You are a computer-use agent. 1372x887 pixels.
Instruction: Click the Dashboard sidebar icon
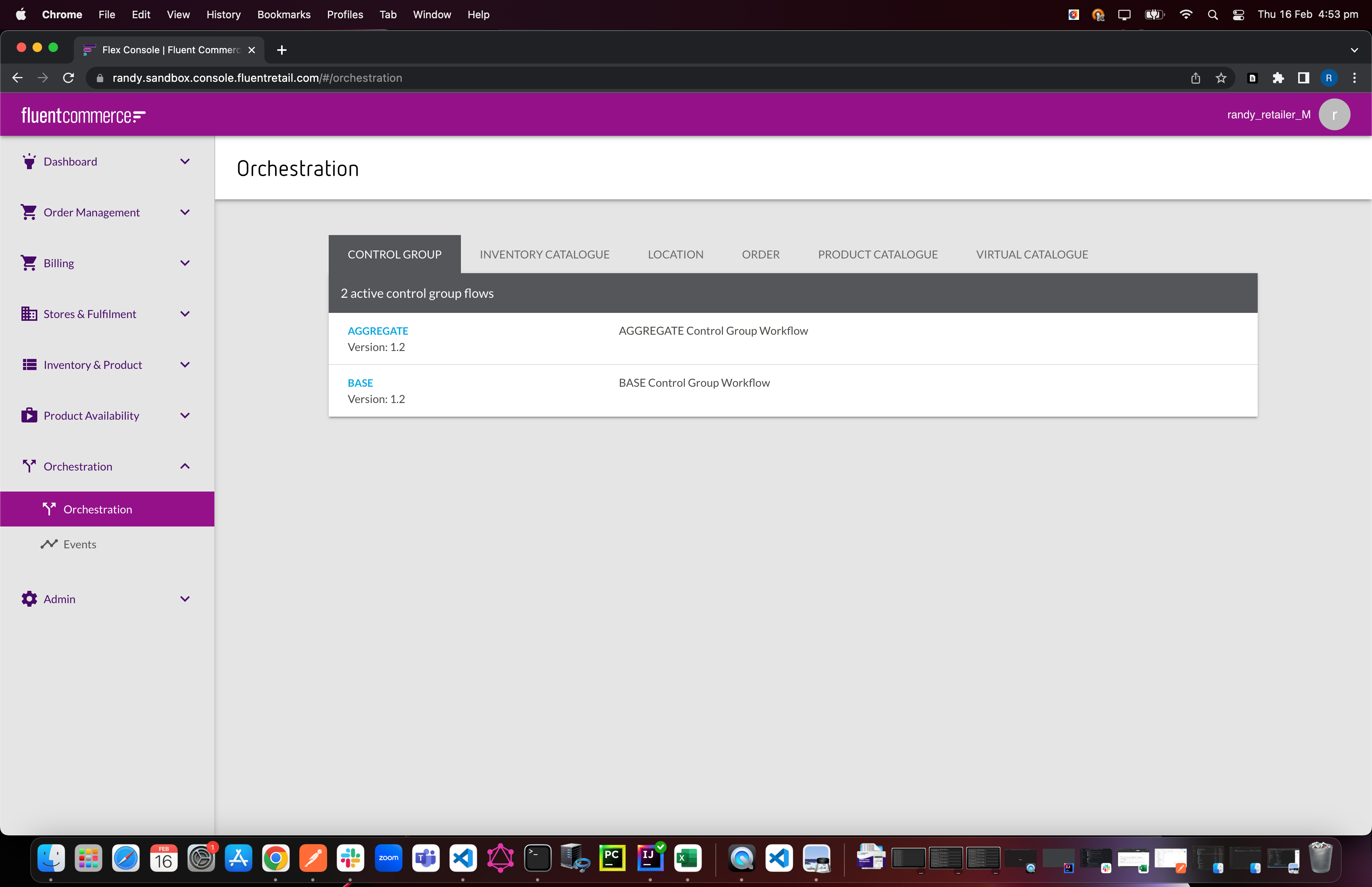pos(29,161)
